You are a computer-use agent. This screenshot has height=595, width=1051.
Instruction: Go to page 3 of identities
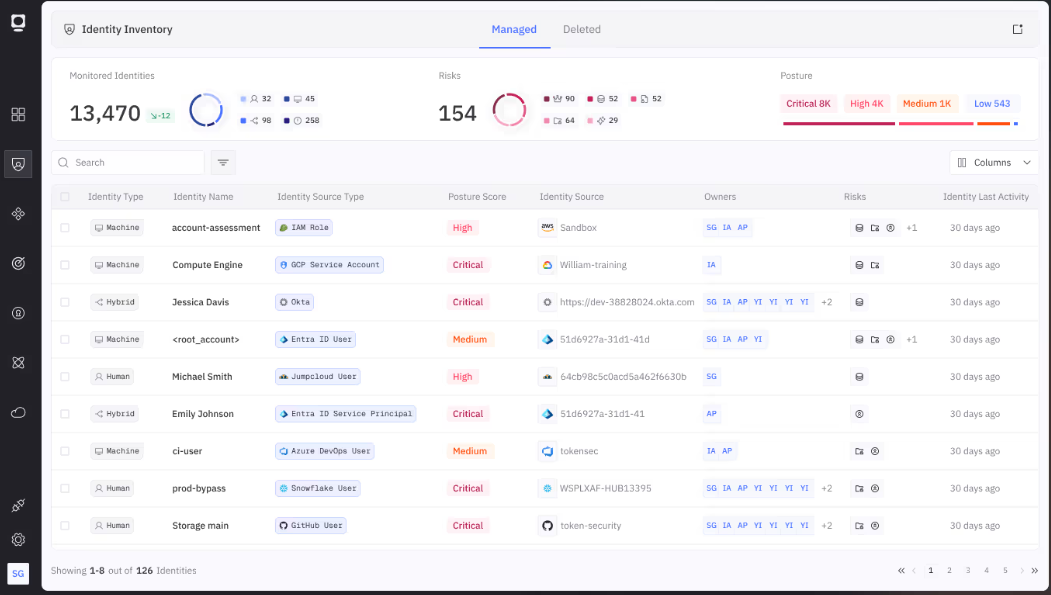tap(967, 570)
